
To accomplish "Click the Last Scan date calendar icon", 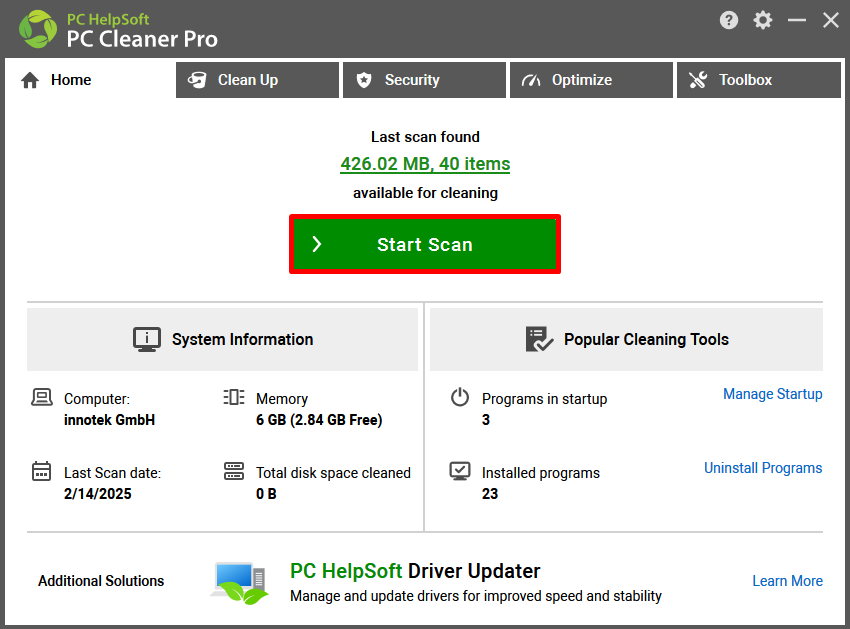I will 41,471.
